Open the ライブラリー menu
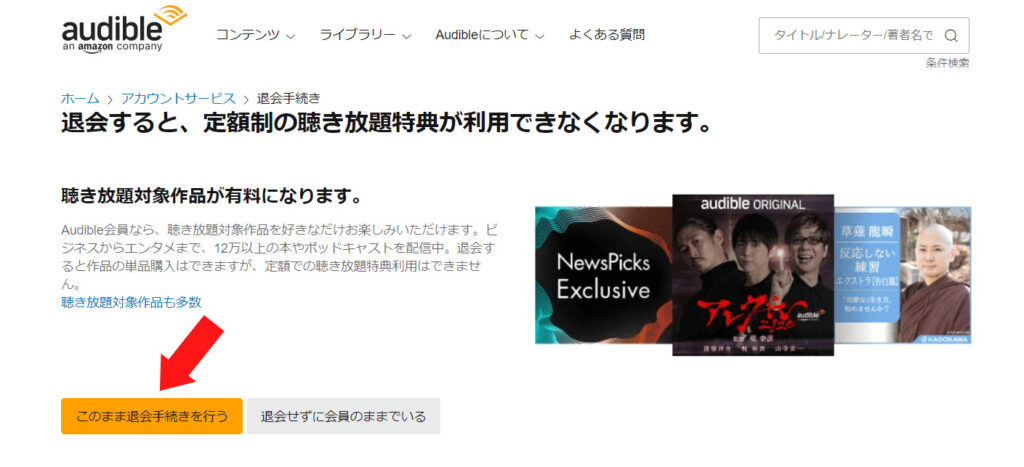Screen dimensions: 1024x467 coord(365,35)
